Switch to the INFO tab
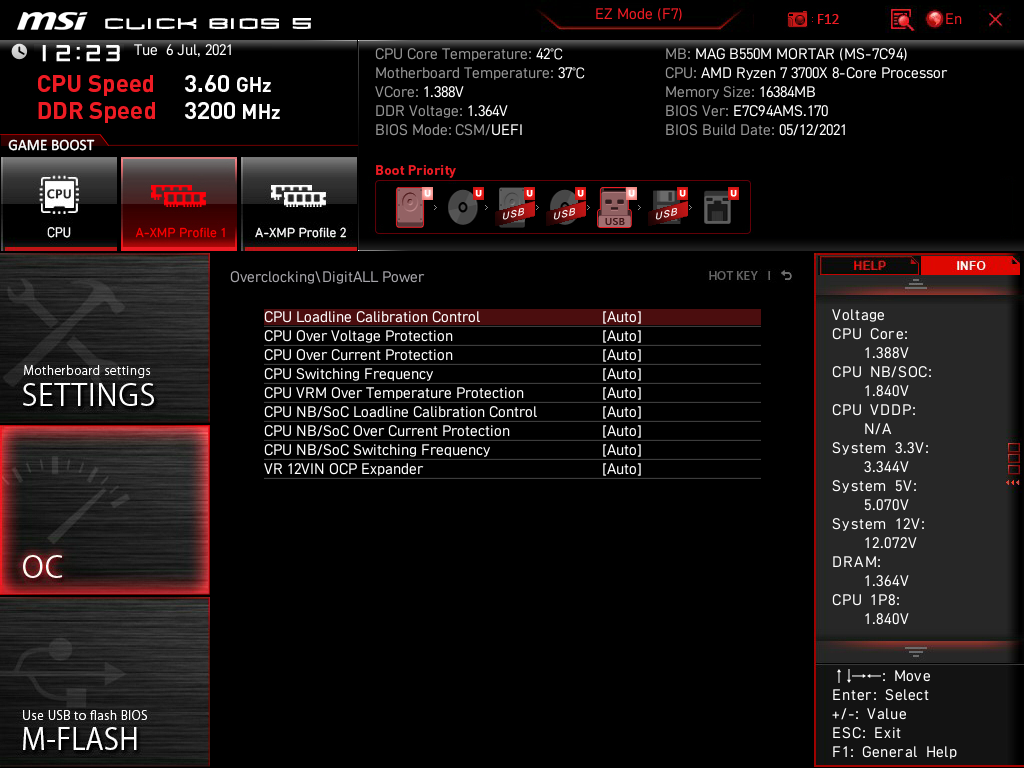This screenshot has height=768, width=1024. click(970, 265)
